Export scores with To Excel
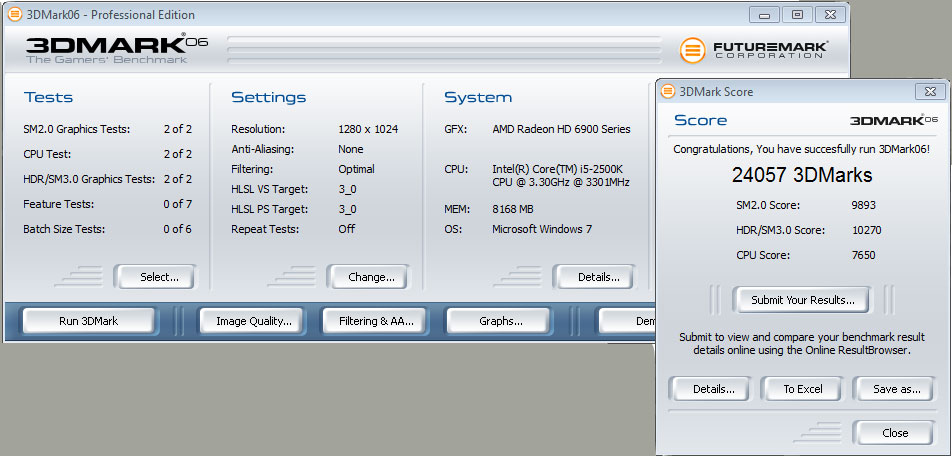 coord(803,389)
